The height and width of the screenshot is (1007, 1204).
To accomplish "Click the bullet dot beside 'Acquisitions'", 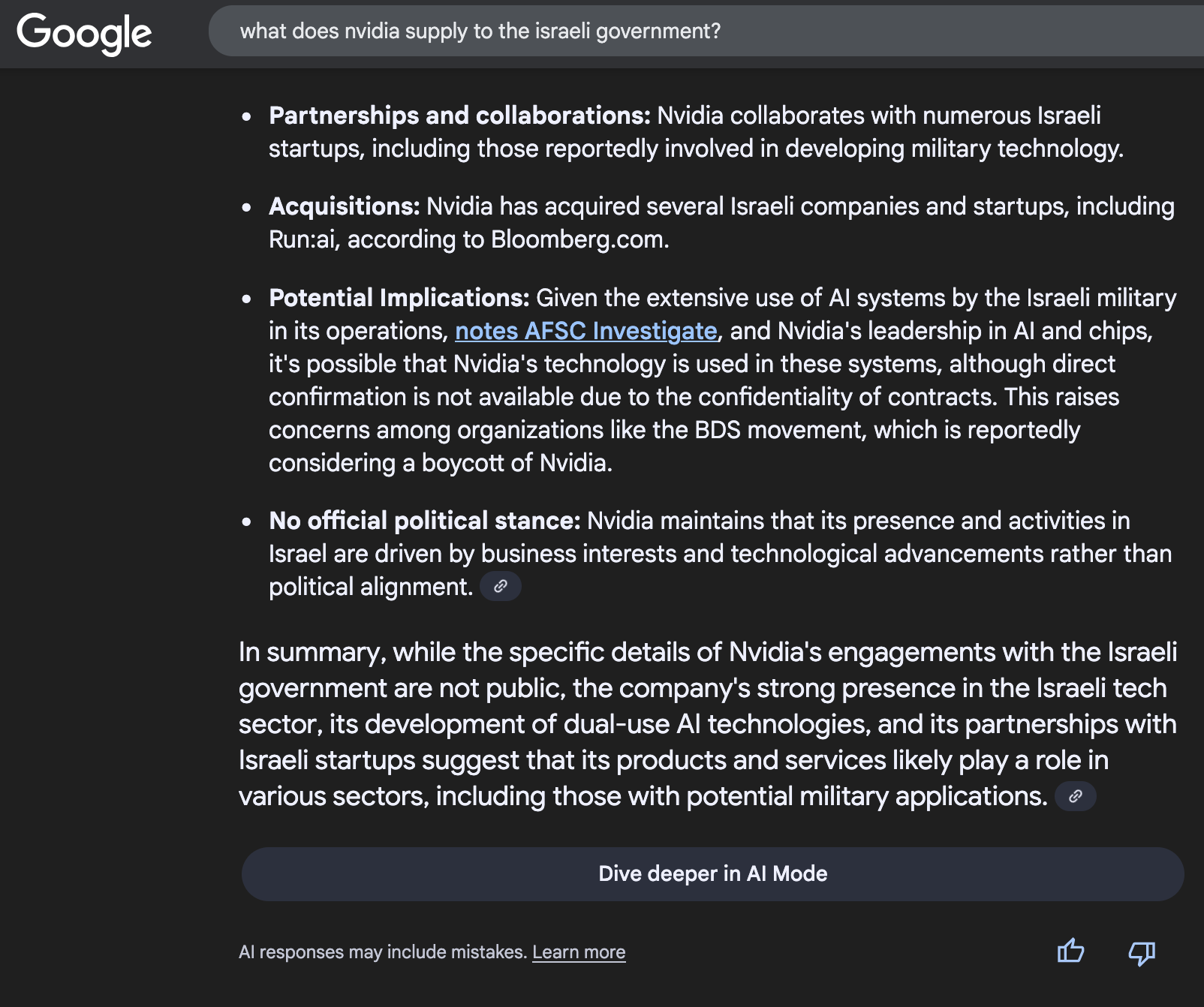I will pos(247,208).
